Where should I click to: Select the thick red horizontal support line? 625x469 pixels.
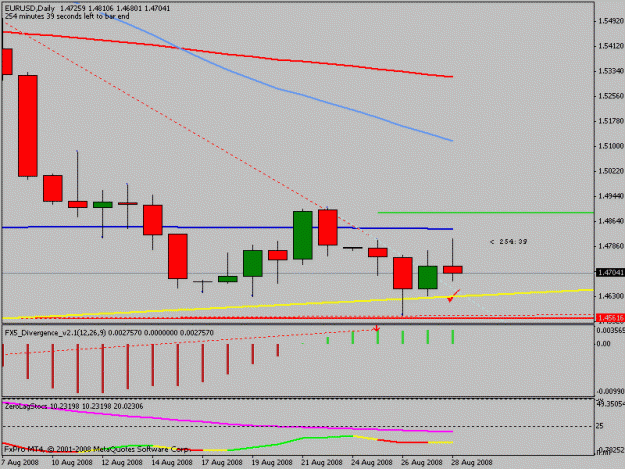[x=299, y=318]
